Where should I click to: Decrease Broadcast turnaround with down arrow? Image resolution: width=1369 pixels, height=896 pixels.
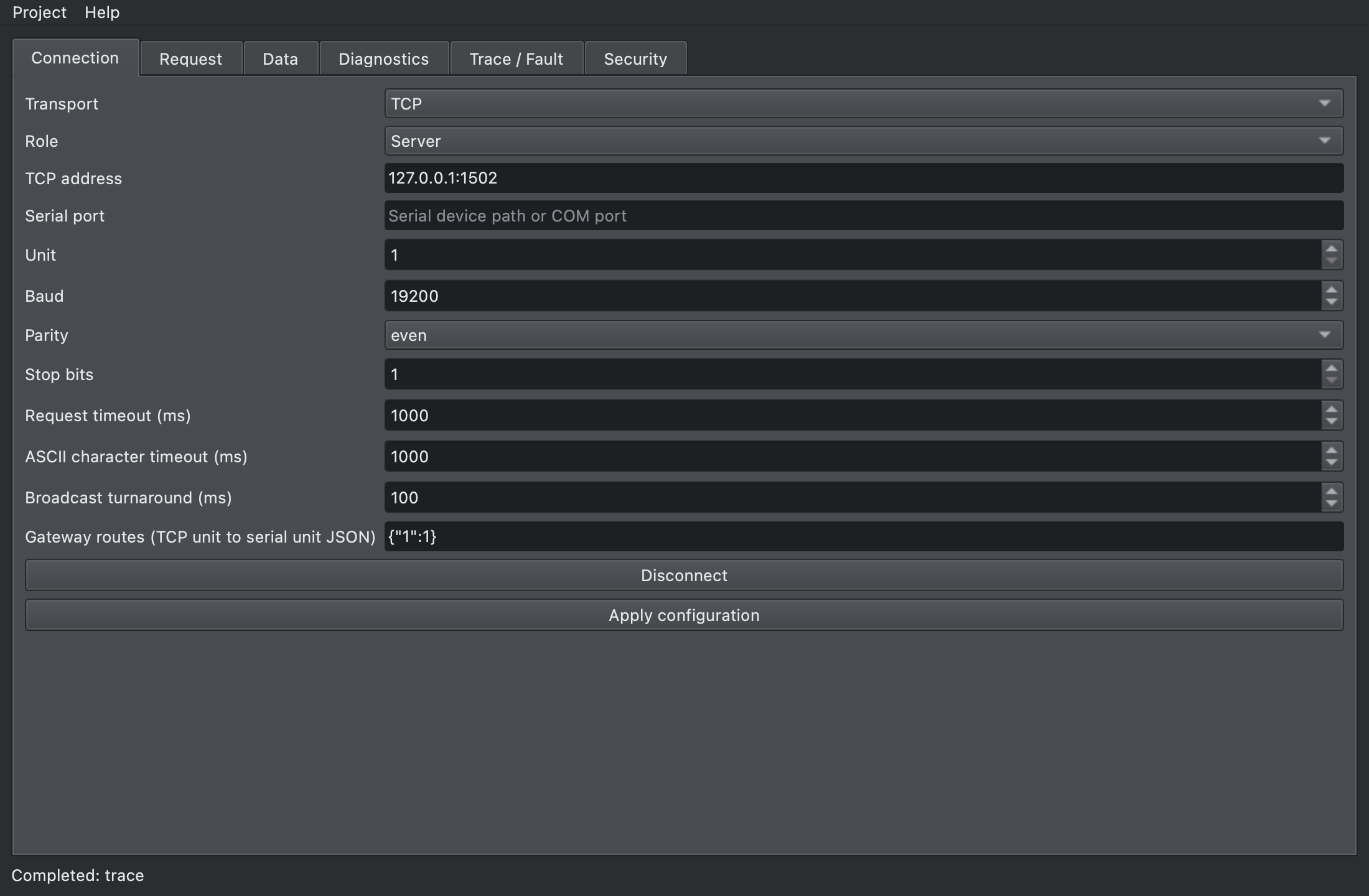pos(1332,504)
